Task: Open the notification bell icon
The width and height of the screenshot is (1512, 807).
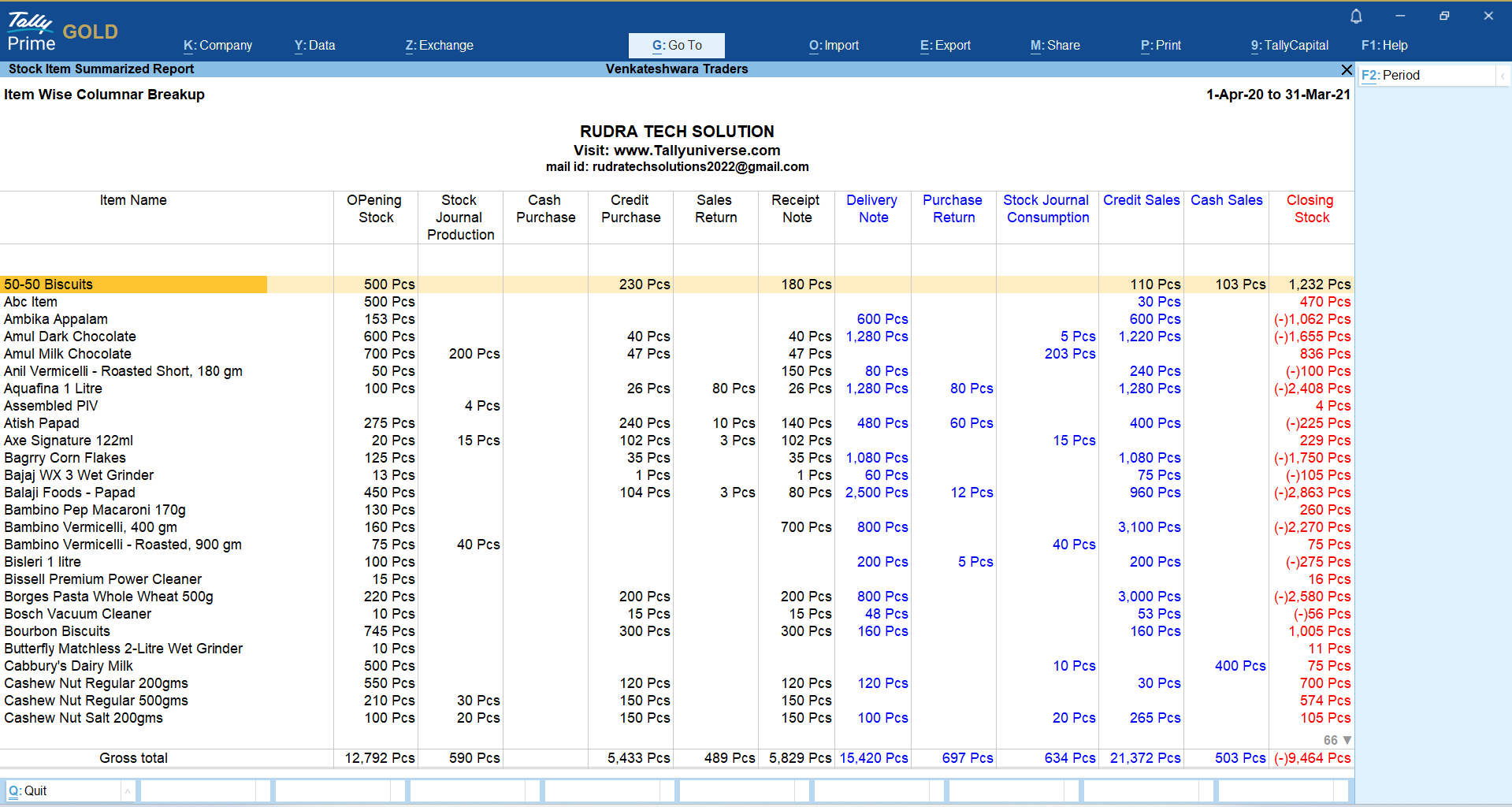Action: tap(1356, 17)
